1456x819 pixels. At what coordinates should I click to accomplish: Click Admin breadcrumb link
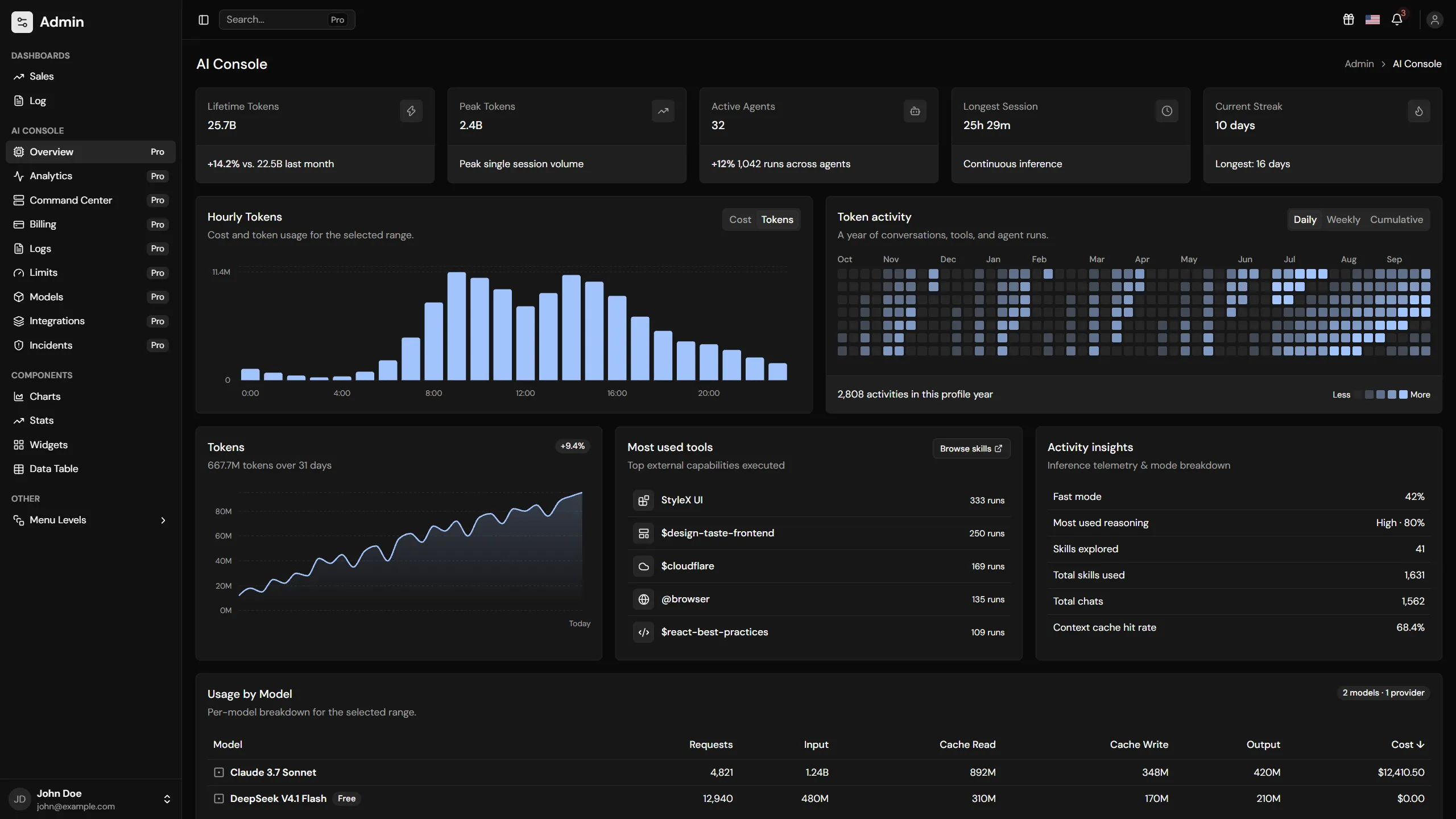pyautogui.click(x=1359, y=64)
